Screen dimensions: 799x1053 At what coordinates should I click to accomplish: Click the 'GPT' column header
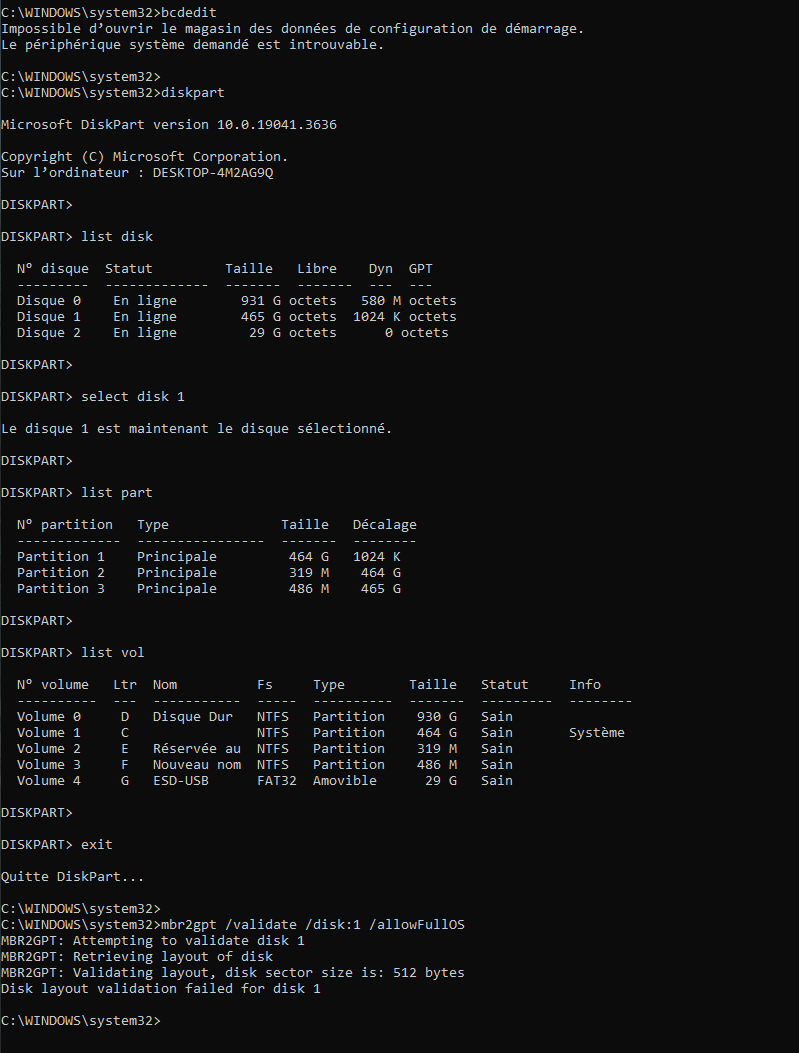421,269
